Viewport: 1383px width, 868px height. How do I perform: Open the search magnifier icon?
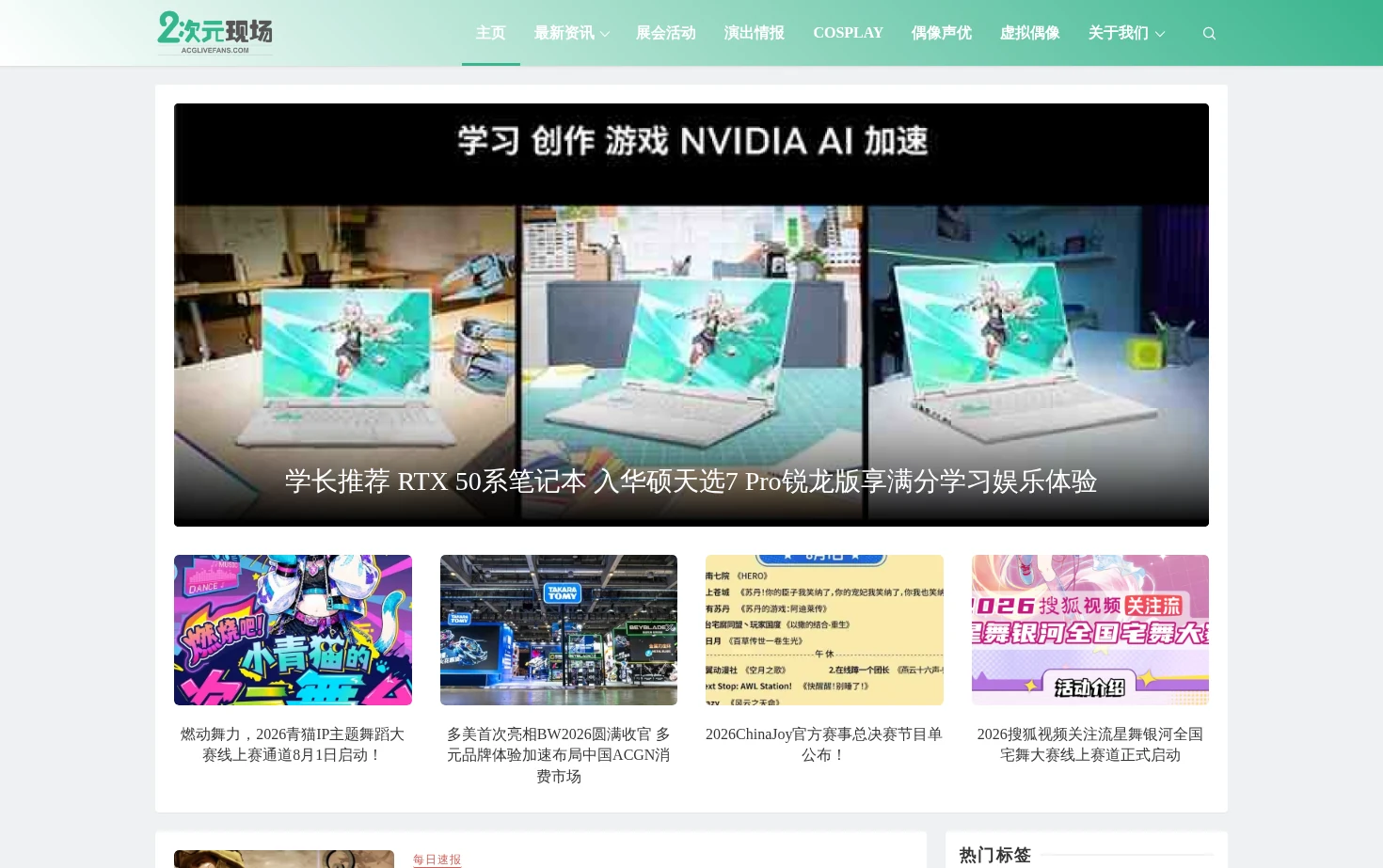(x=1209, y=34)
